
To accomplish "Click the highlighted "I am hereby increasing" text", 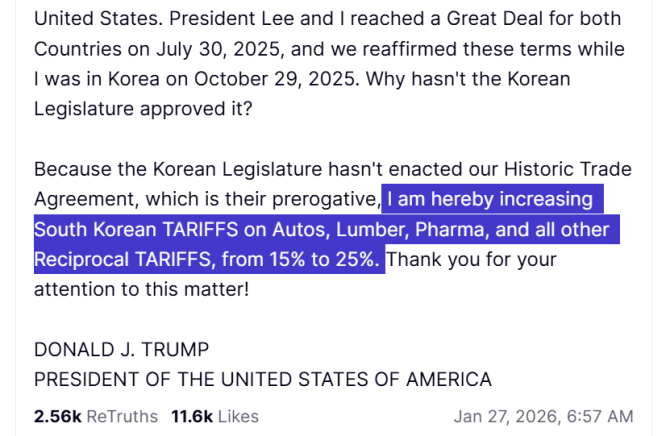I will pos(490,199).
